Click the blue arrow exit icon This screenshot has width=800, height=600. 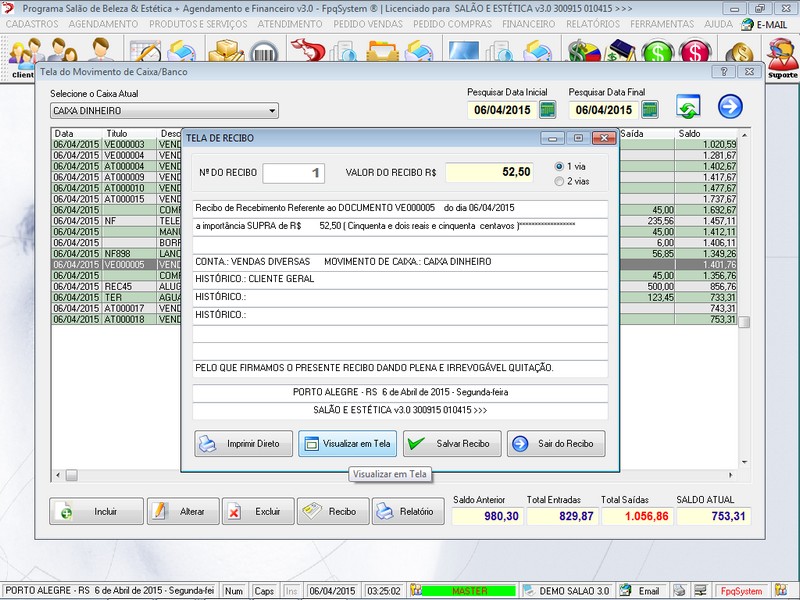tap(731, 107)
